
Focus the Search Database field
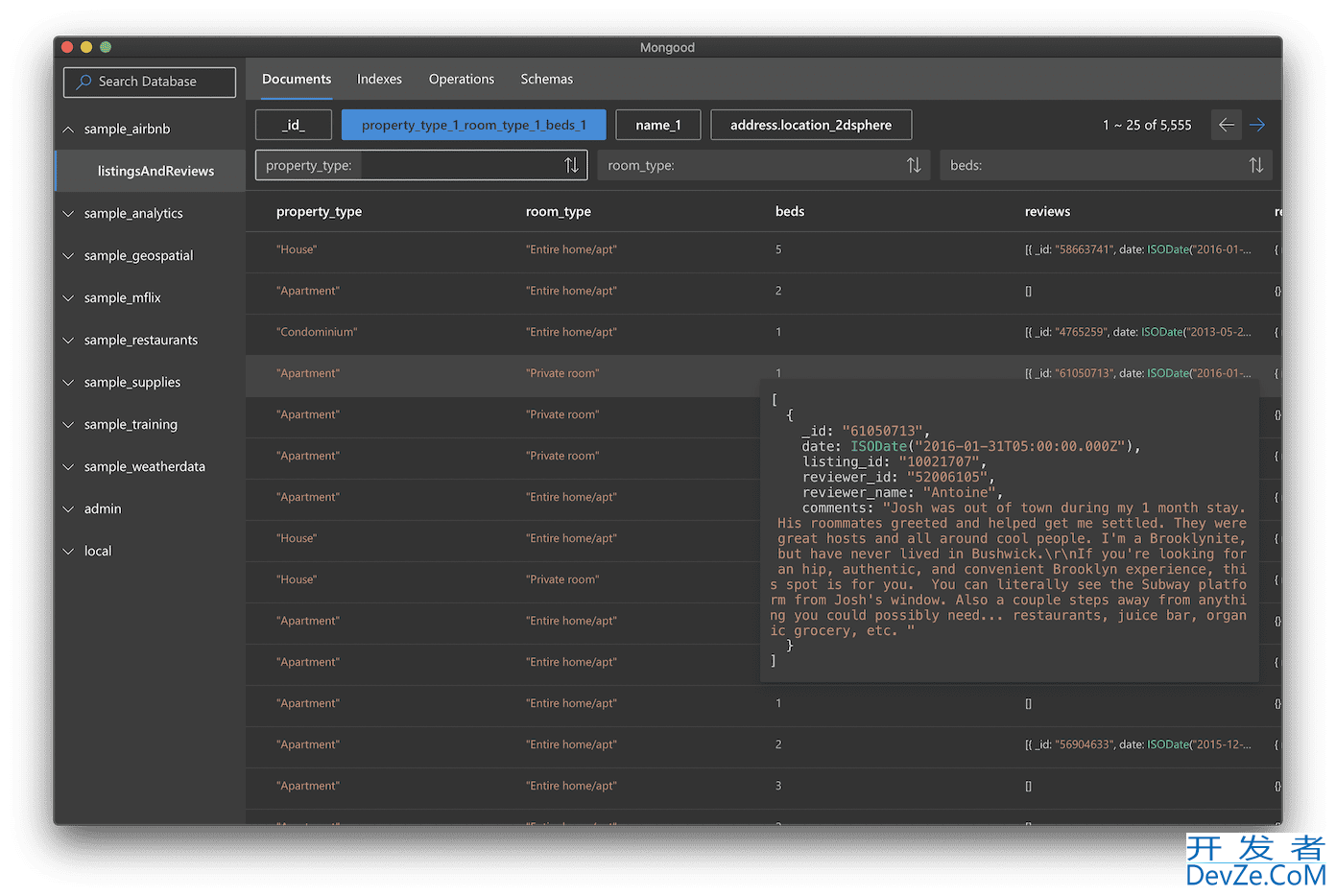tap(150, 82)
